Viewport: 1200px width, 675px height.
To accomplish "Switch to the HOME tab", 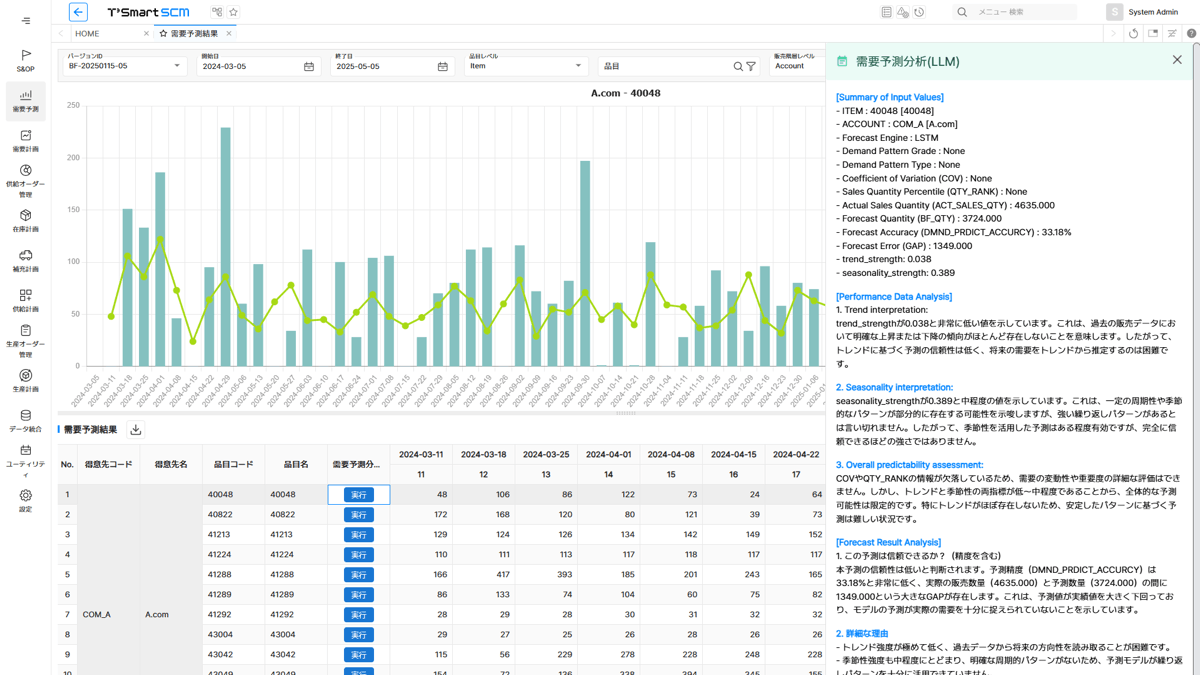I will tap(87, 34).
